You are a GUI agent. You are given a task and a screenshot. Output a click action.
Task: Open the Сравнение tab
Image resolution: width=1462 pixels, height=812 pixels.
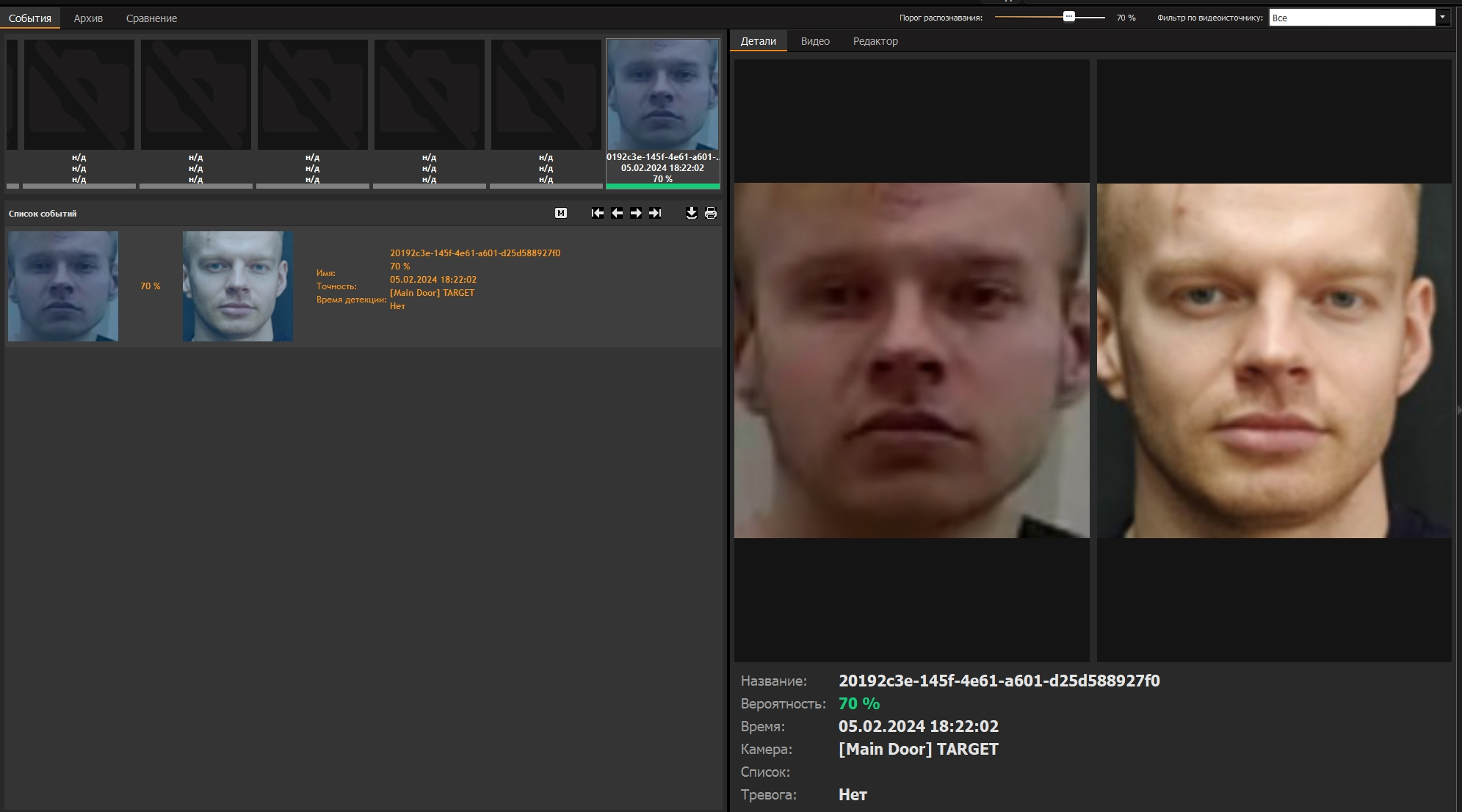(x=151, y=18)
